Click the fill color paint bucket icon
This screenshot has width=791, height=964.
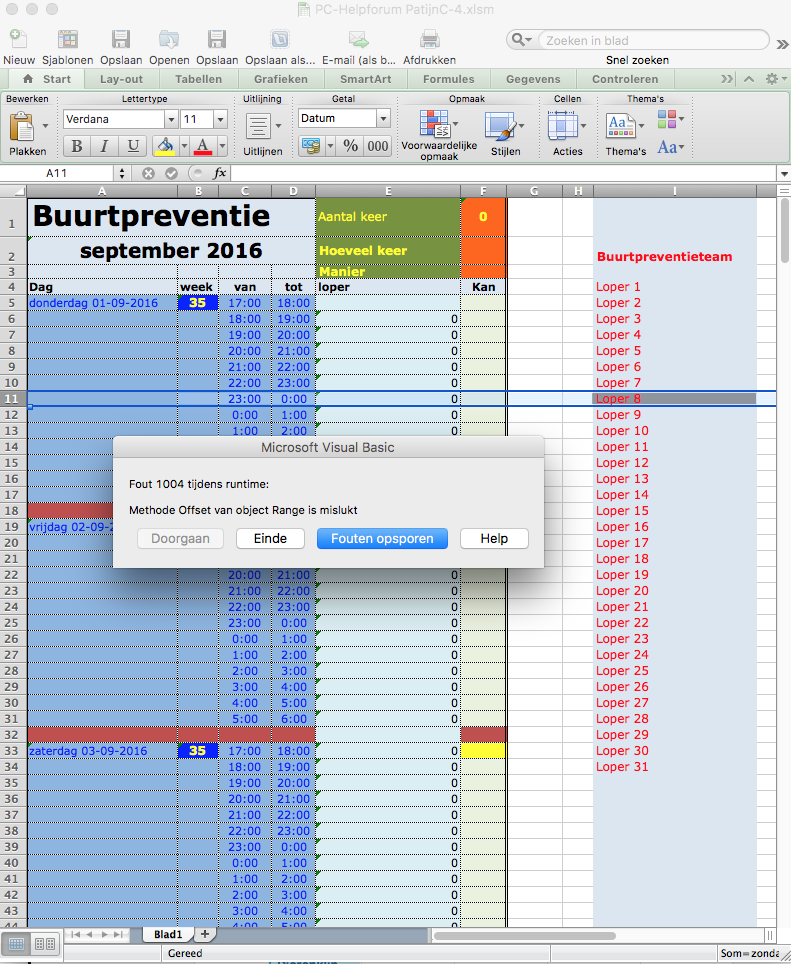click(x=165, y=146)
